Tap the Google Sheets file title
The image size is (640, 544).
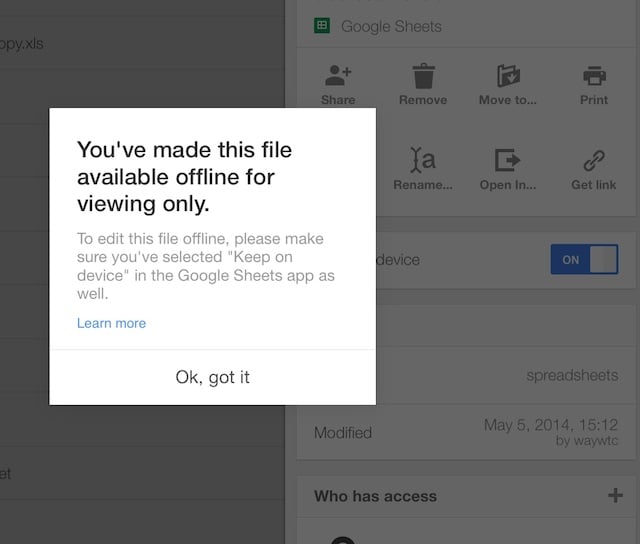coord(391,27)
